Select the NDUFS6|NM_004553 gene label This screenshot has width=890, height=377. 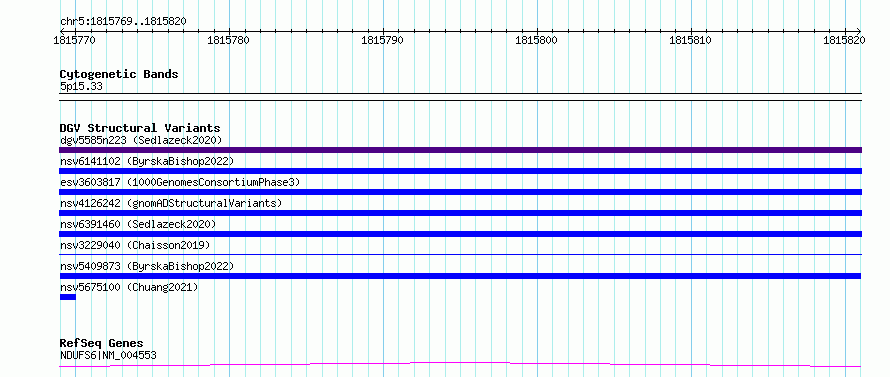(108, 355)
